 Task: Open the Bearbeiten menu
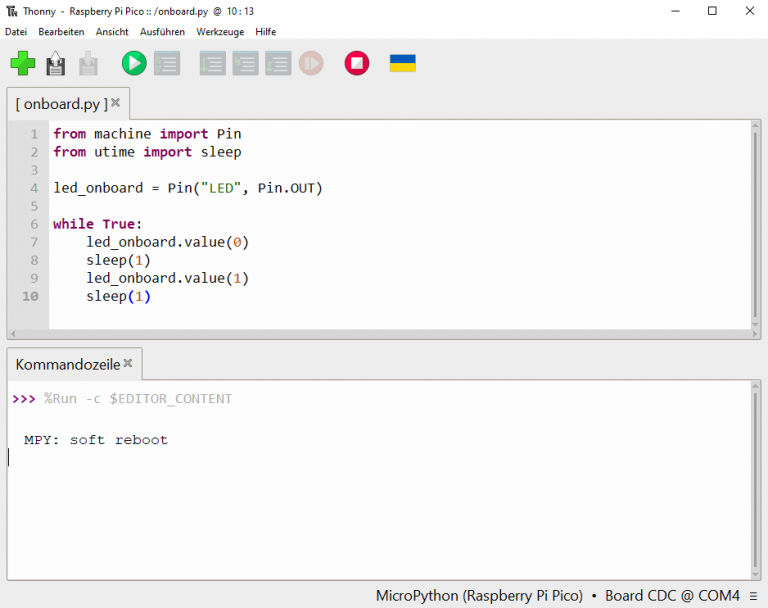pos(61,32)
